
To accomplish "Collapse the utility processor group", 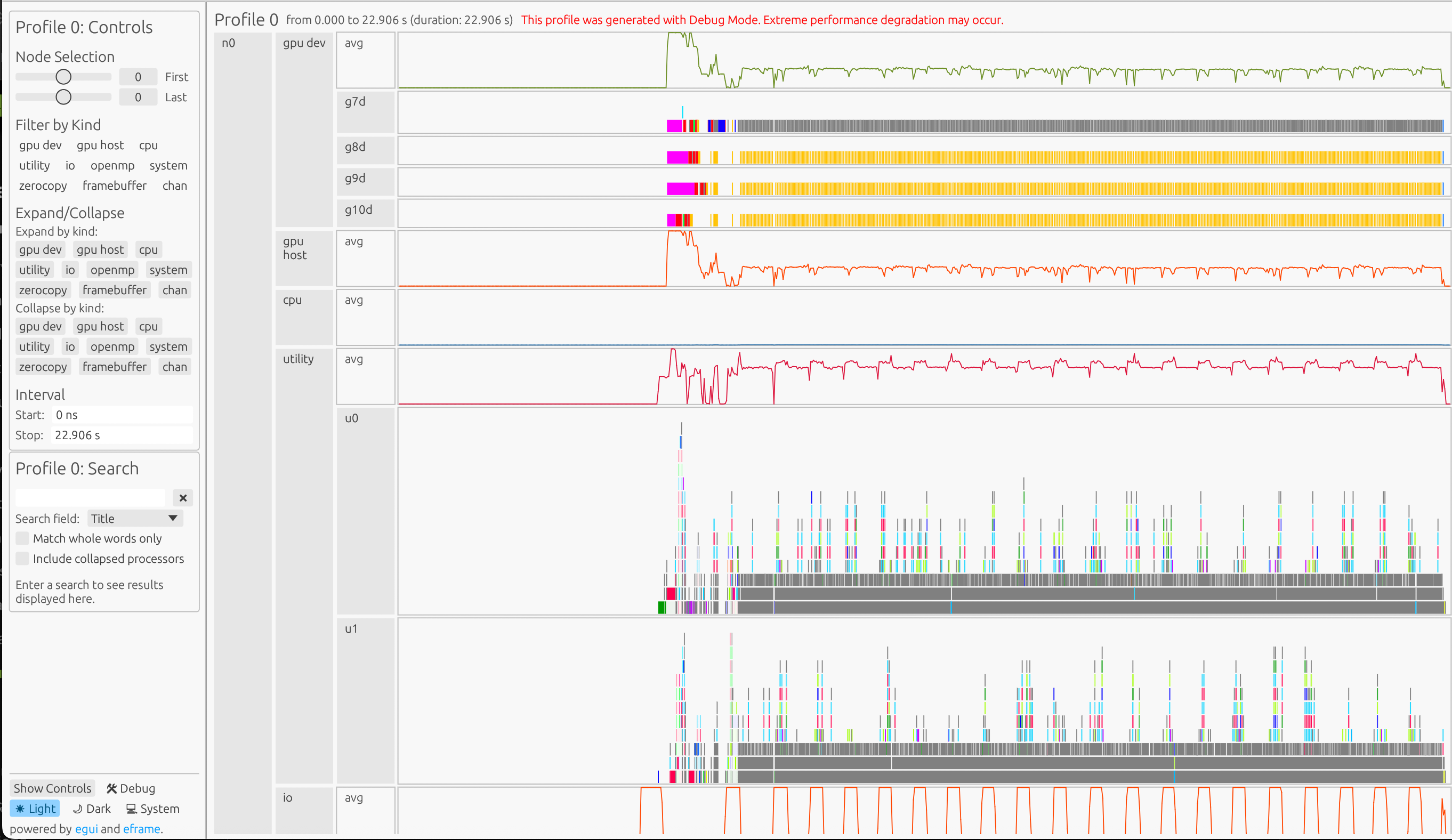I will [x=298, y=359].
